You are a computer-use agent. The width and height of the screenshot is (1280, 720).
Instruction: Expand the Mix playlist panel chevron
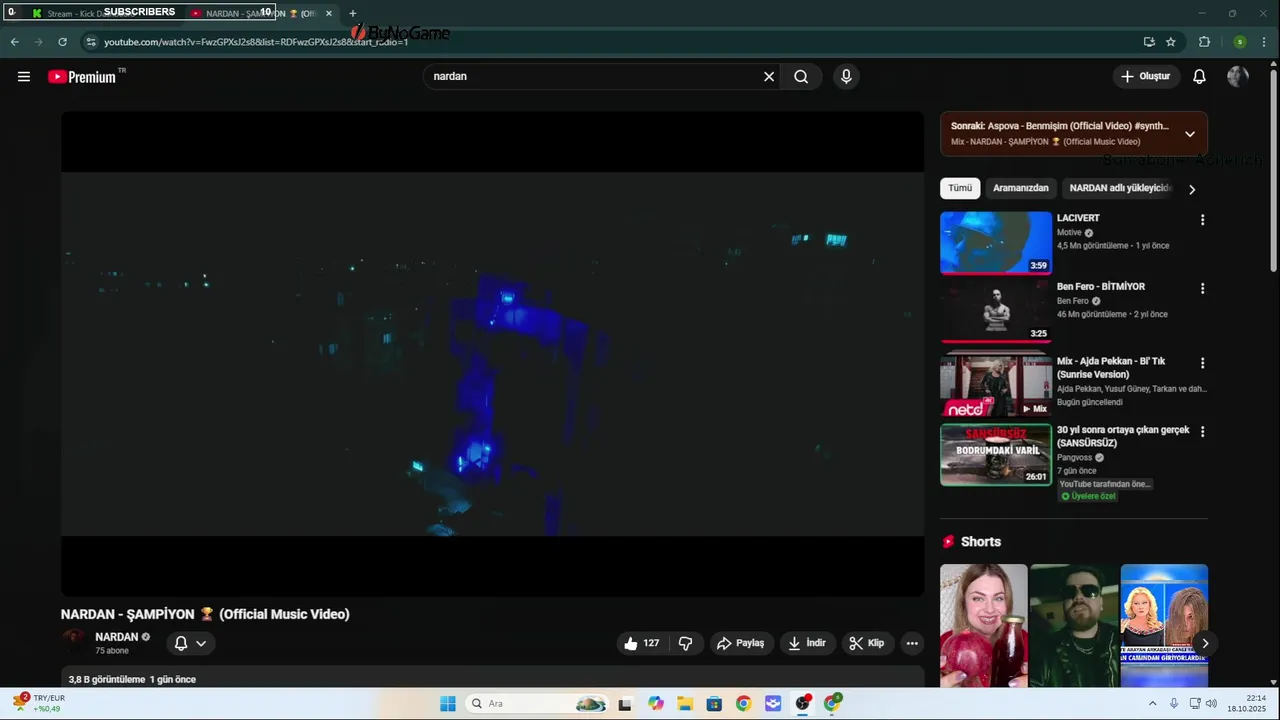tap(1190, 134)
